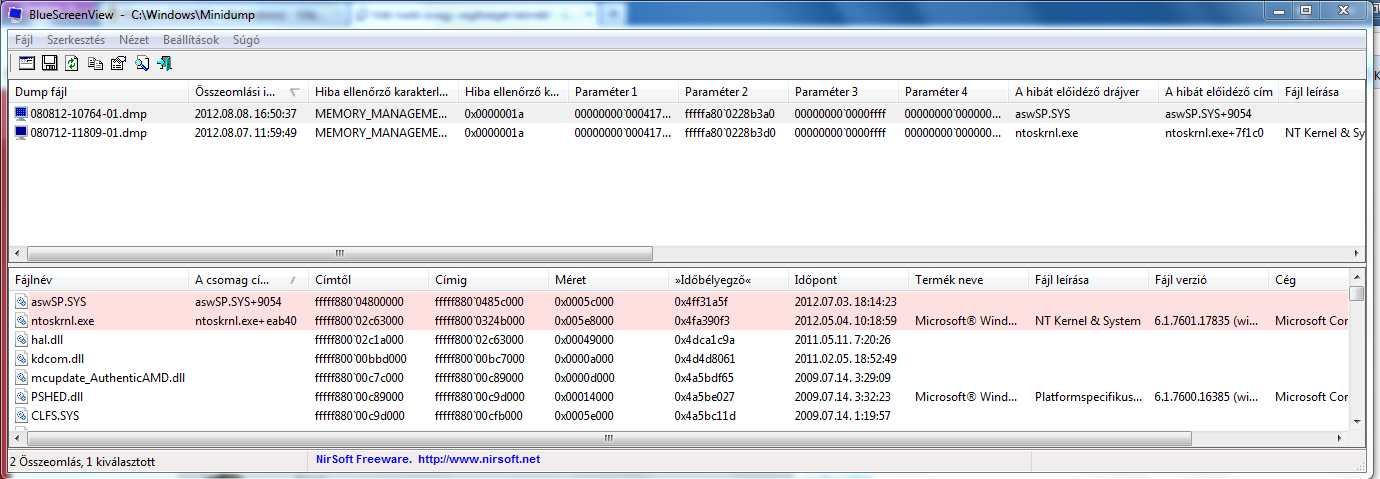Open the Szerkesztés menu
The width and height of the screenshot is (1380, 479).
tap(76, 40)
